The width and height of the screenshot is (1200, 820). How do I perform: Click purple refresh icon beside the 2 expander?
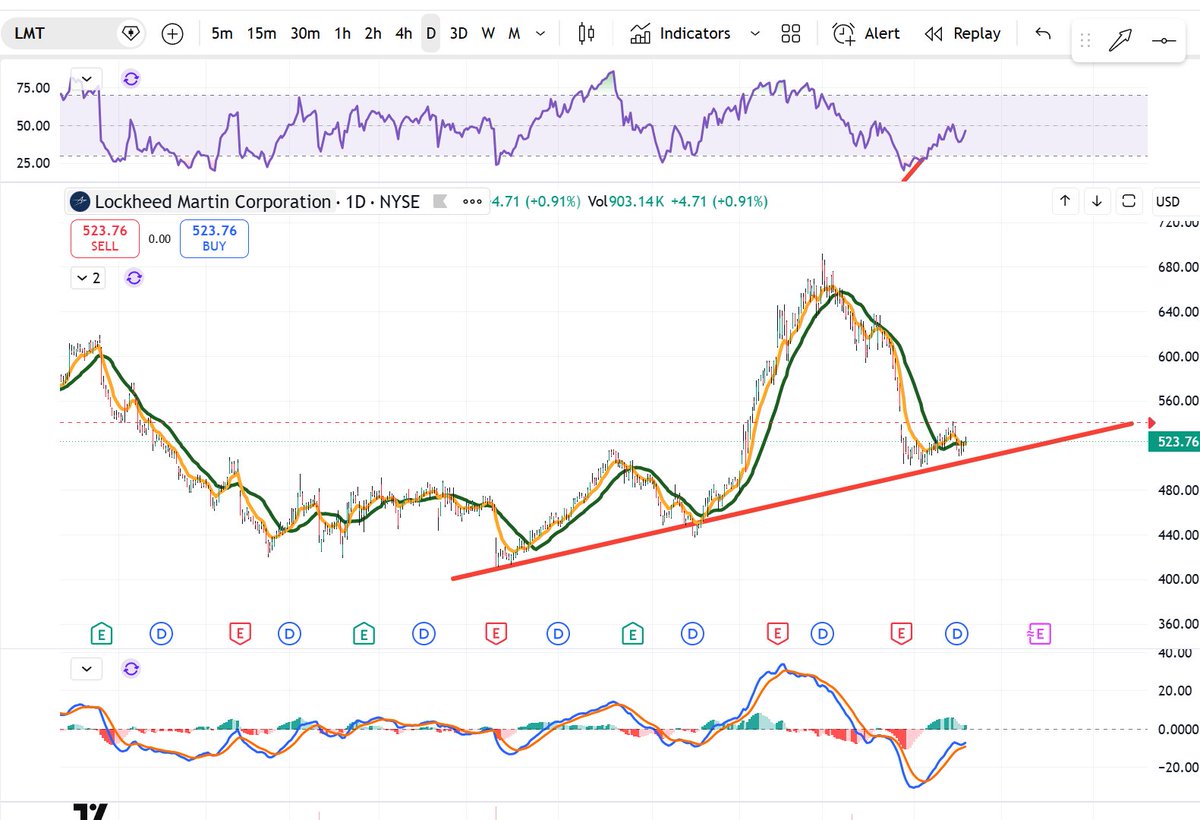pyautogui.click(x=135, y=278)
